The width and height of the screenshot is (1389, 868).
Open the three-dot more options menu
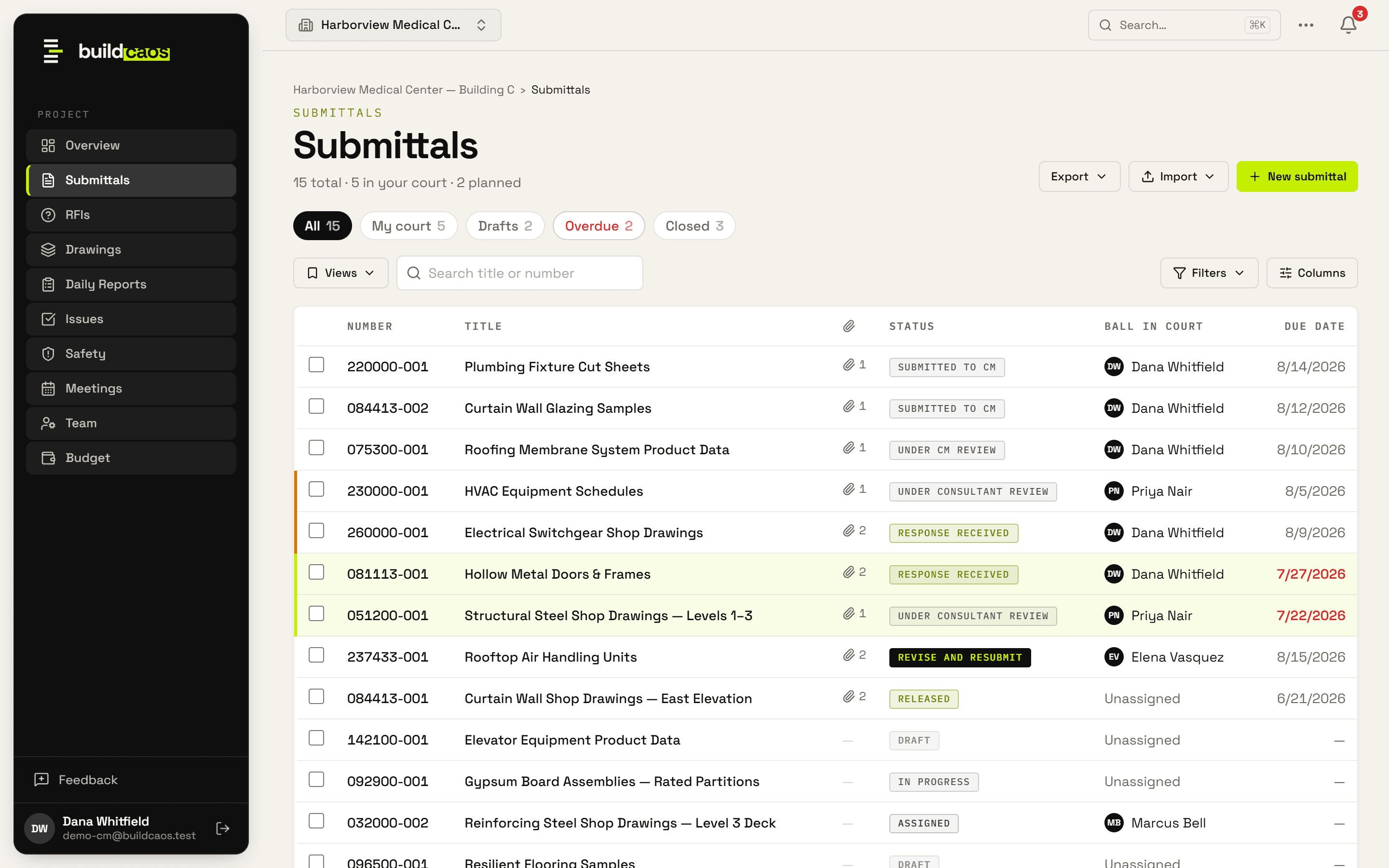(x=1306, y=25)
